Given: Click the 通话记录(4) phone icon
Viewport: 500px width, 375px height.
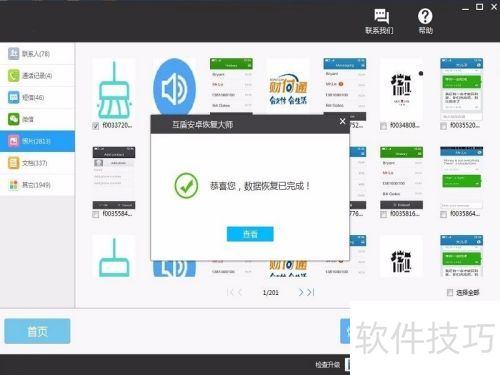Looking at the screenshot, I should 14,75.
